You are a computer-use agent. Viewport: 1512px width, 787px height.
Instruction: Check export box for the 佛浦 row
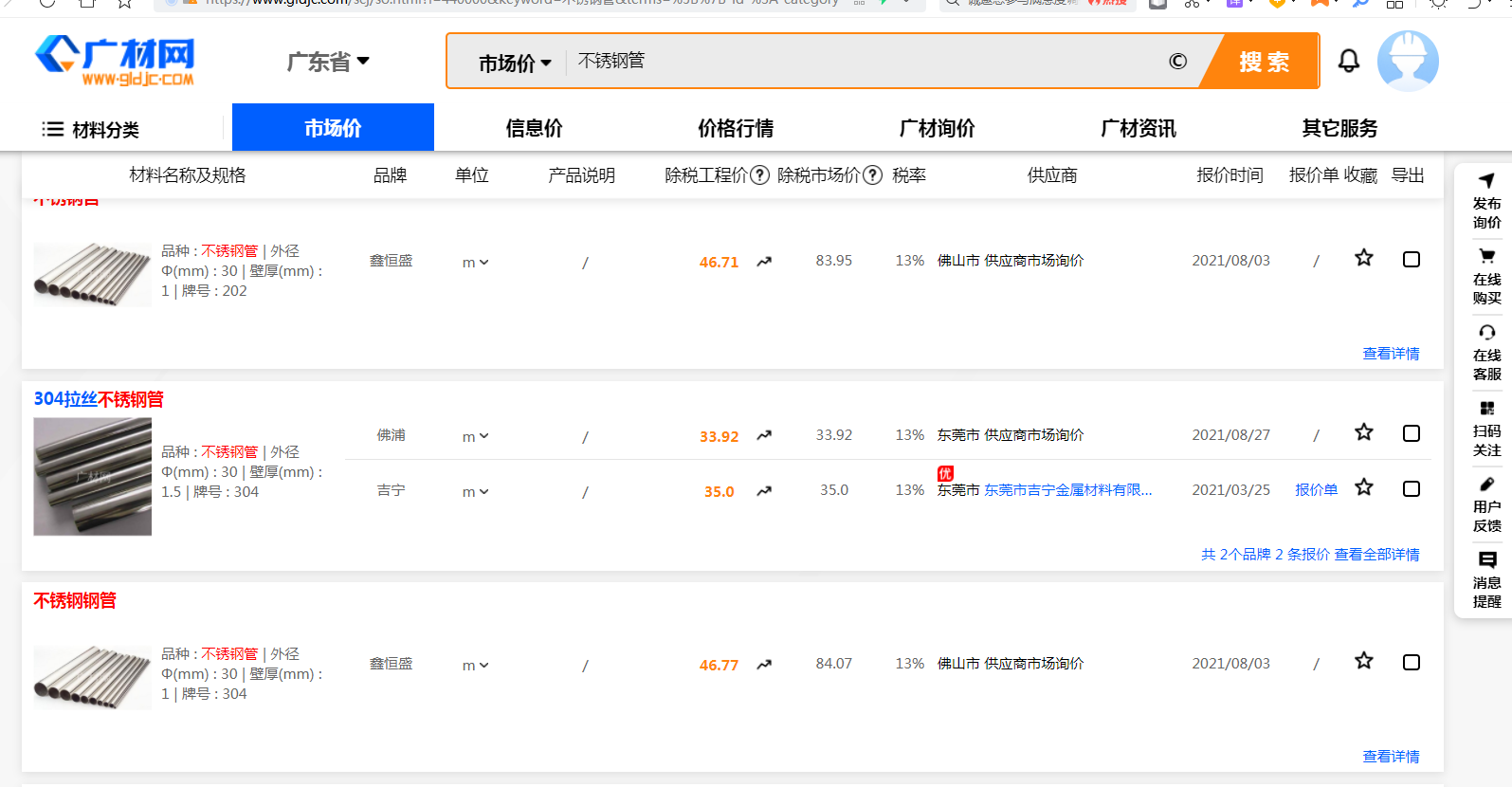[1411, 433]
